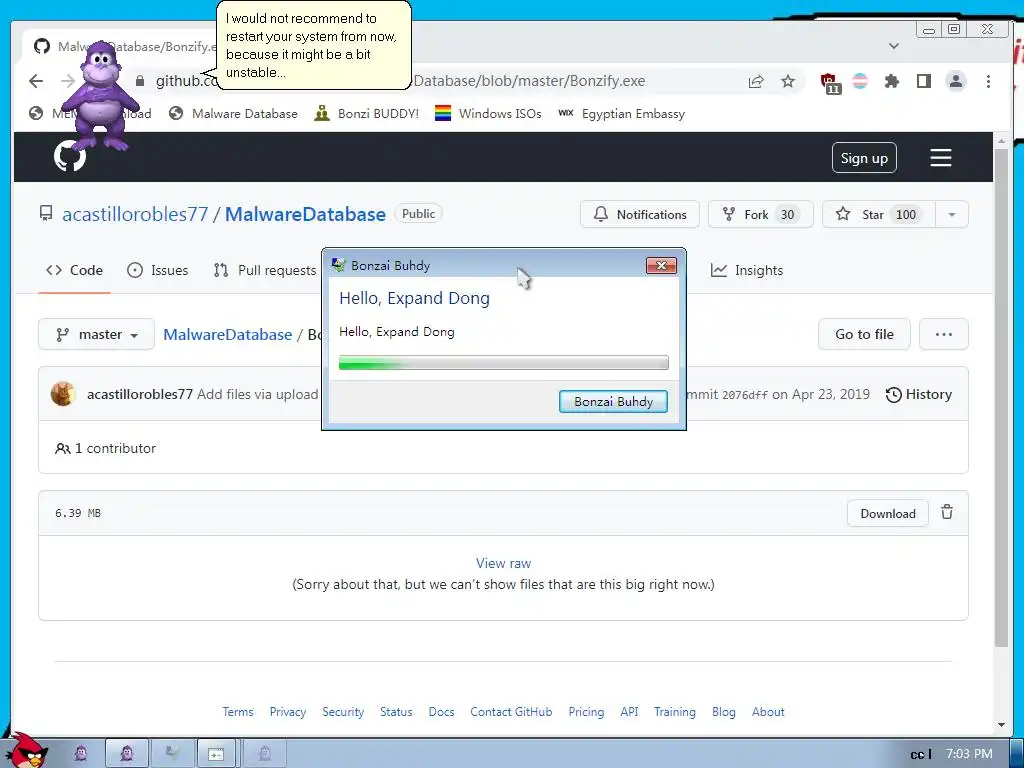Open the Egyptian Embassy bookmark
Image resolution: width=1024 pixels, height=768 pixels.
[621, 114]
